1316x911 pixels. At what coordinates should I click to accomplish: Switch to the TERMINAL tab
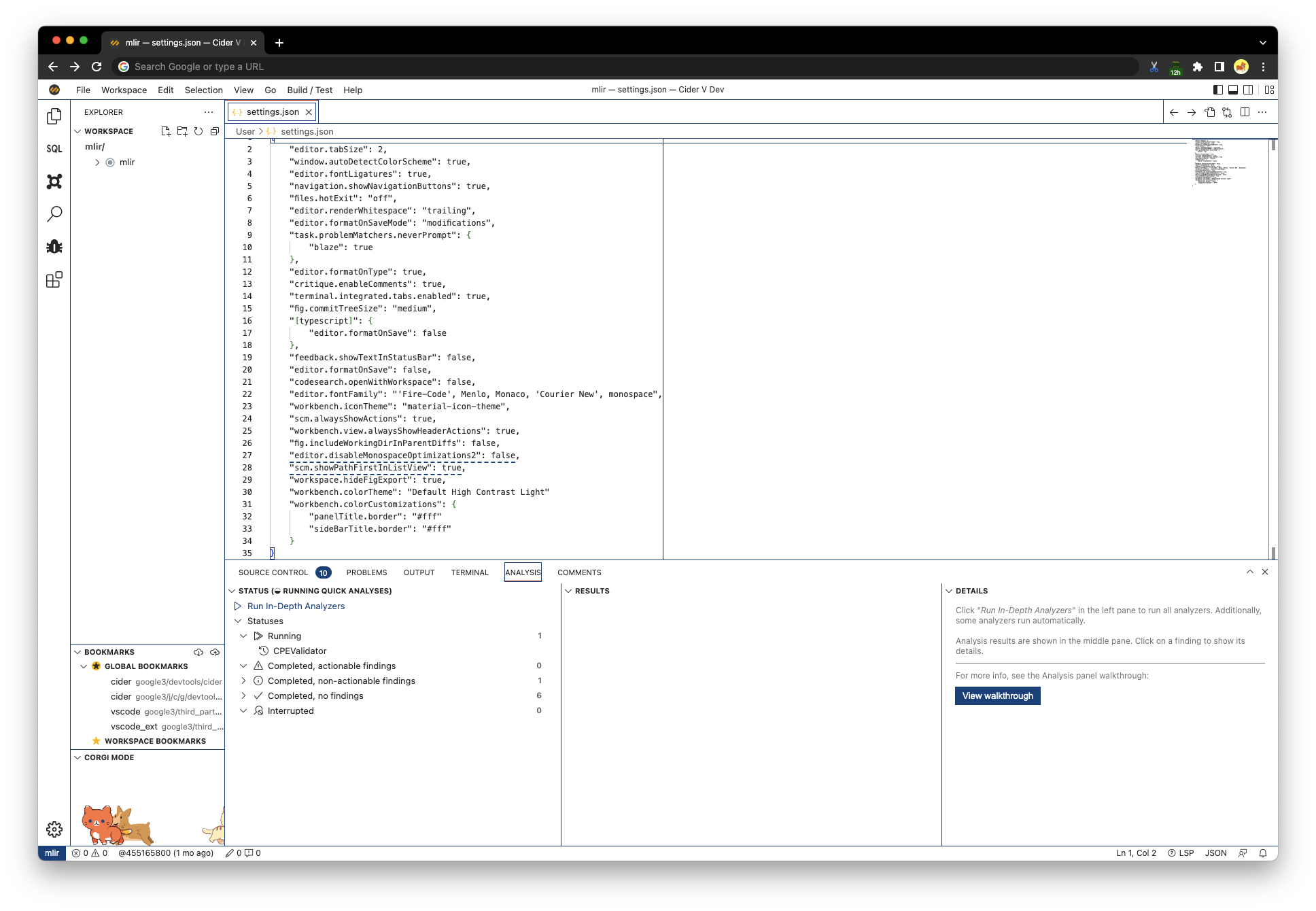coord(470,572)
